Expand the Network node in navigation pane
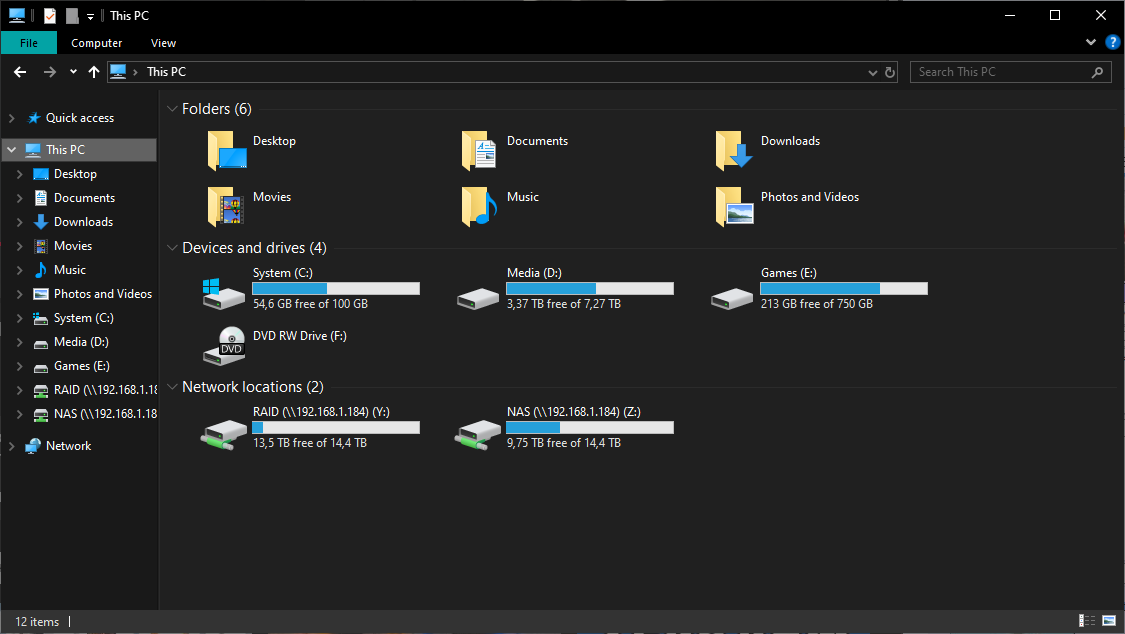1125x634 pixels. [x=11, y=446]
